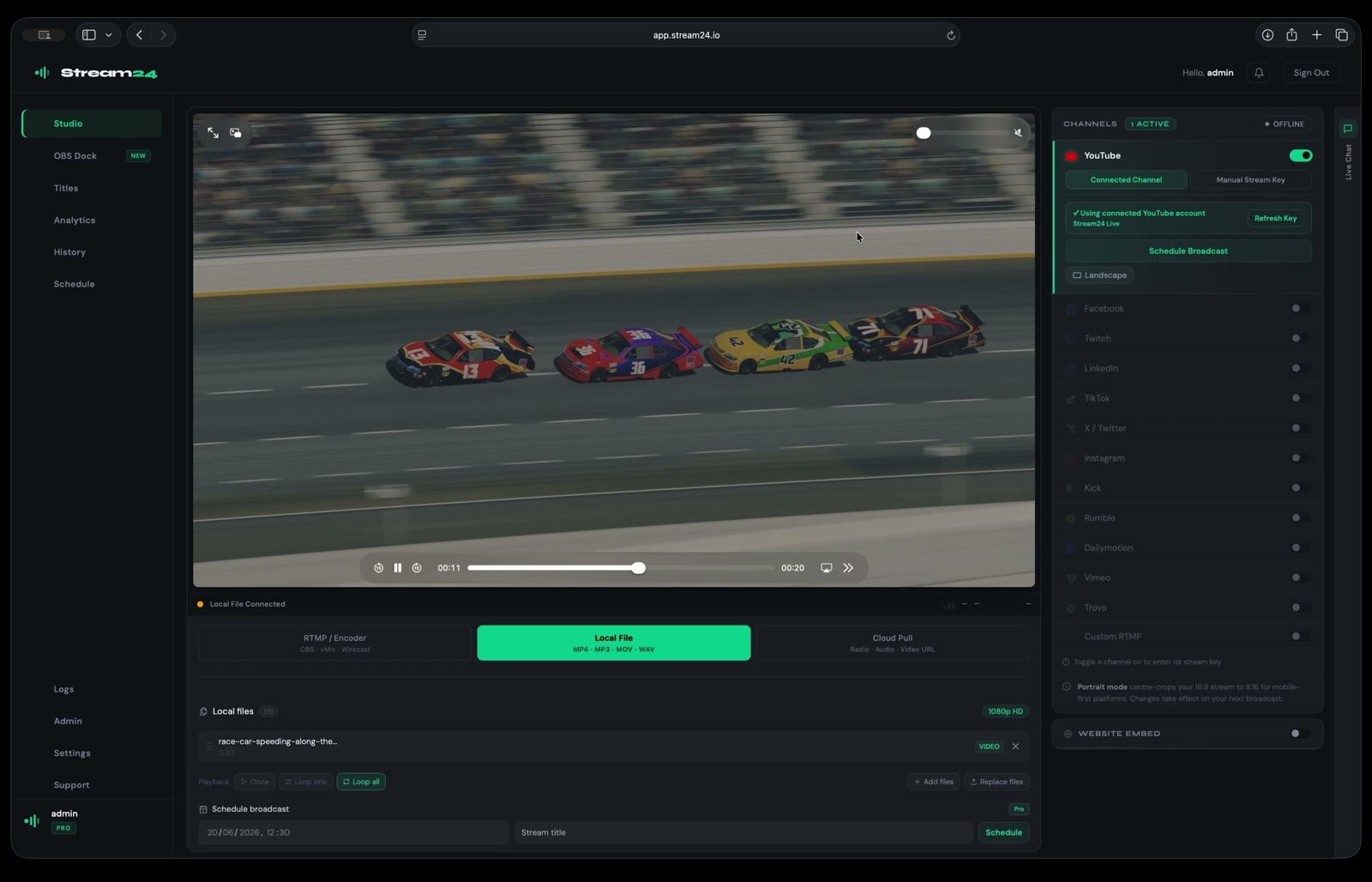Open playback speed double-chevron in player
Screen dimensions: 1372x882
(848, 568)
